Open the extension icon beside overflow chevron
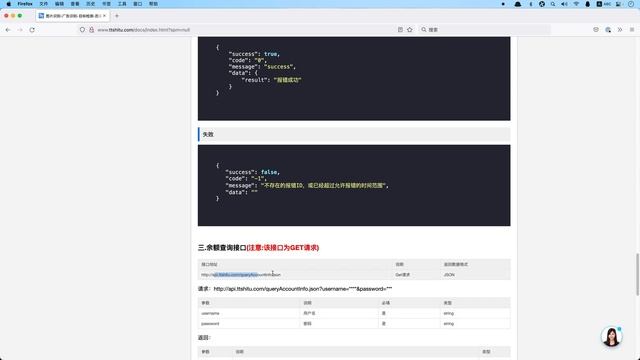This screenshot has width=640, height=360. [x=608, y=30]
